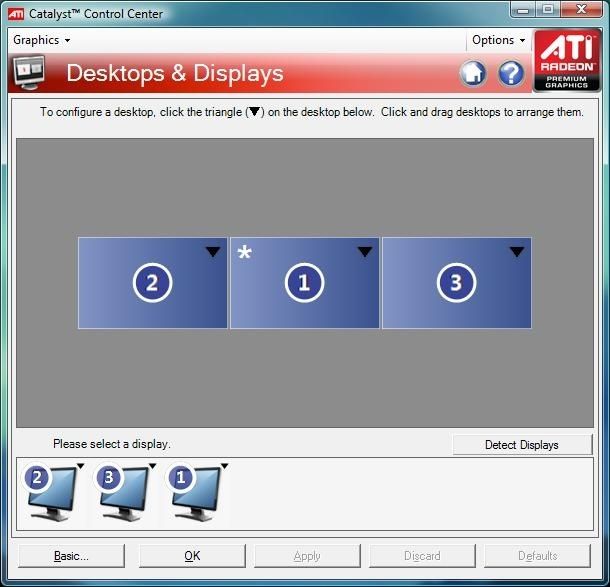The image size is (610, 587).
Task: Select display 3 monitor icon
Action: (123, 493)
